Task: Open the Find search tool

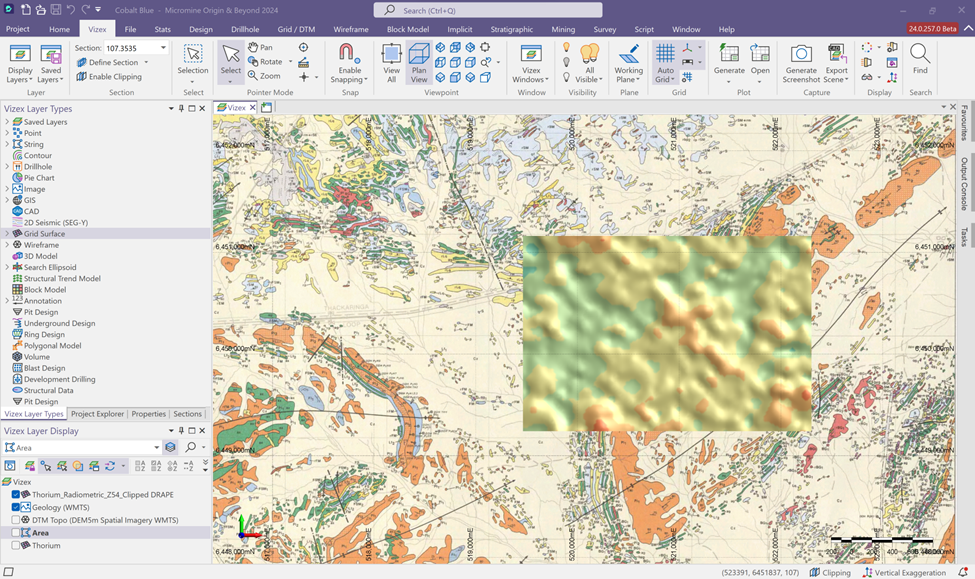Action: point(919,54)
